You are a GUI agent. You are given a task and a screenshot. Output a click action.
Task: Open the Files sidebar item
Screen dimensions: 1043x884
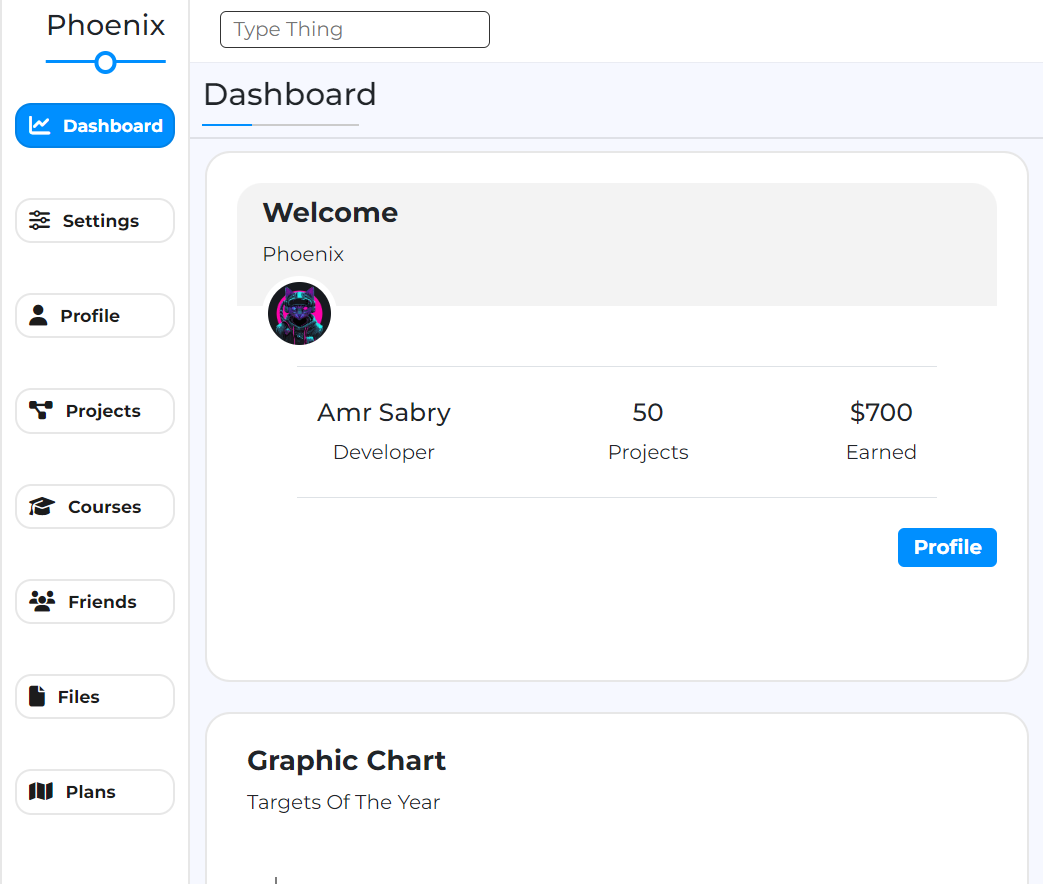tap(95, 696)
